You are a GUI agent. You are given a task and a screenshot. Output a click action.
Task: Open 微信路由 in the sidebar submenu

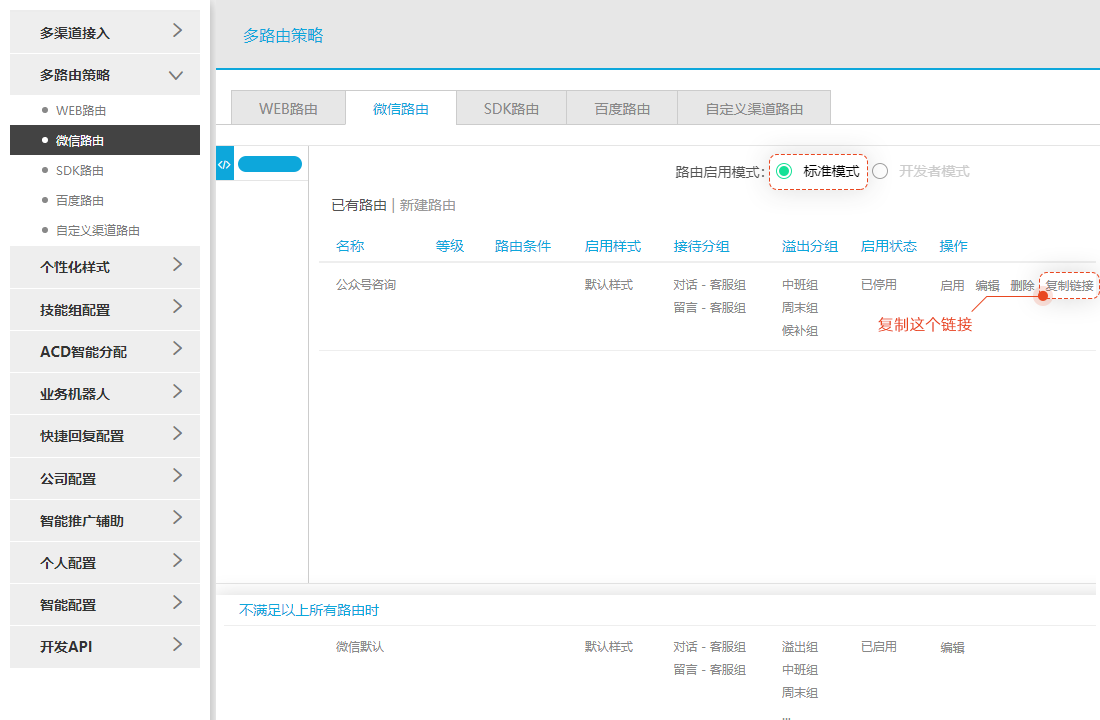pos(105,140)
